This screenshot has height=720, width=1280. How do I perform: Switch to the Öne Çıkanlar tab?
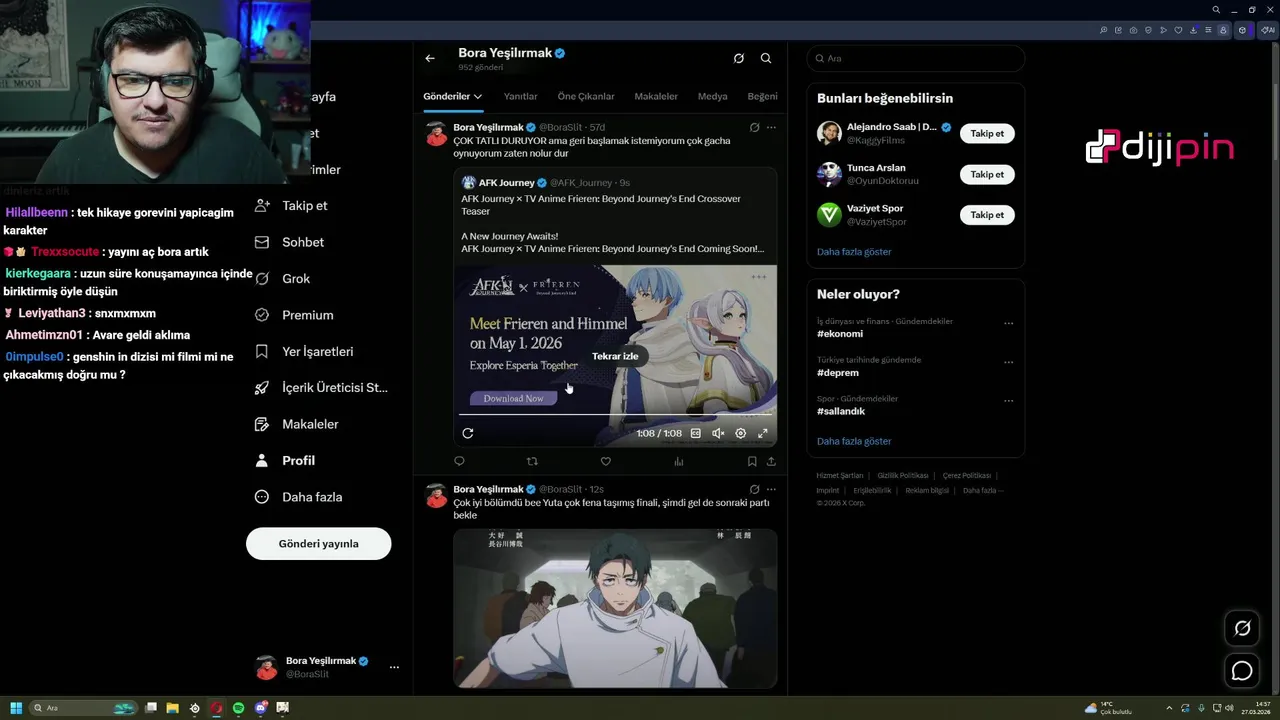[586, 97]
